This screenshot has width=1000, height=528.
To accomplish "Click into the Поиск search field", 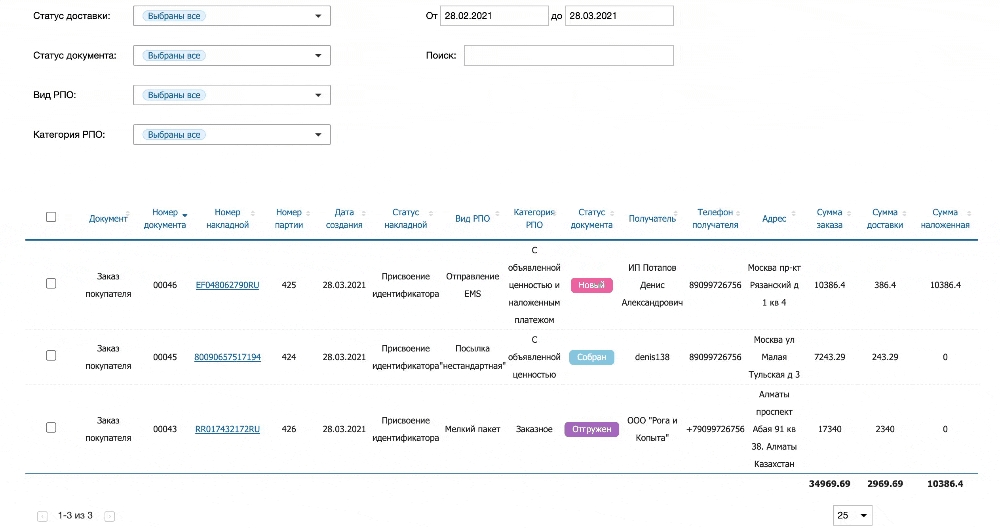I will click(568, 56).
